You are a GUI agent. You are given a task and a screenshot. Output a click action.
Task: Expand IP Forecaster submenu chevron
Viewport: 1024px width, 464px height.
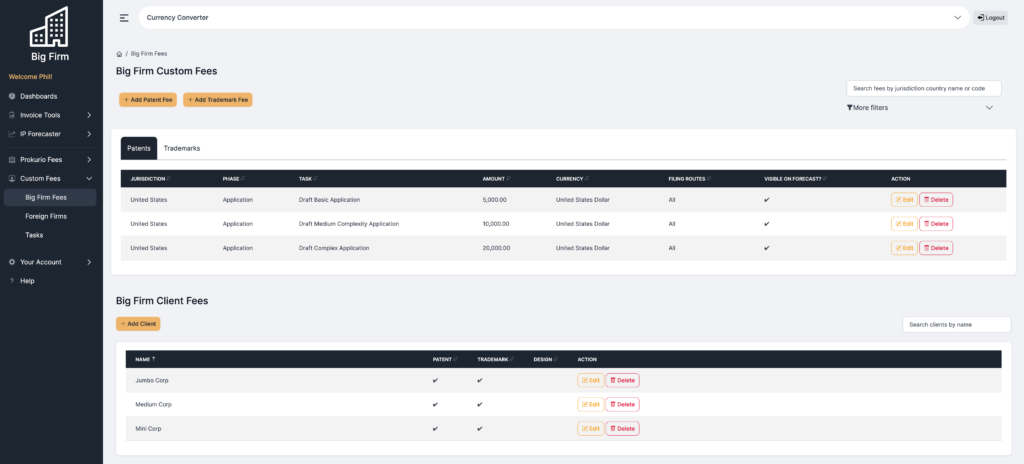[89, 134]
